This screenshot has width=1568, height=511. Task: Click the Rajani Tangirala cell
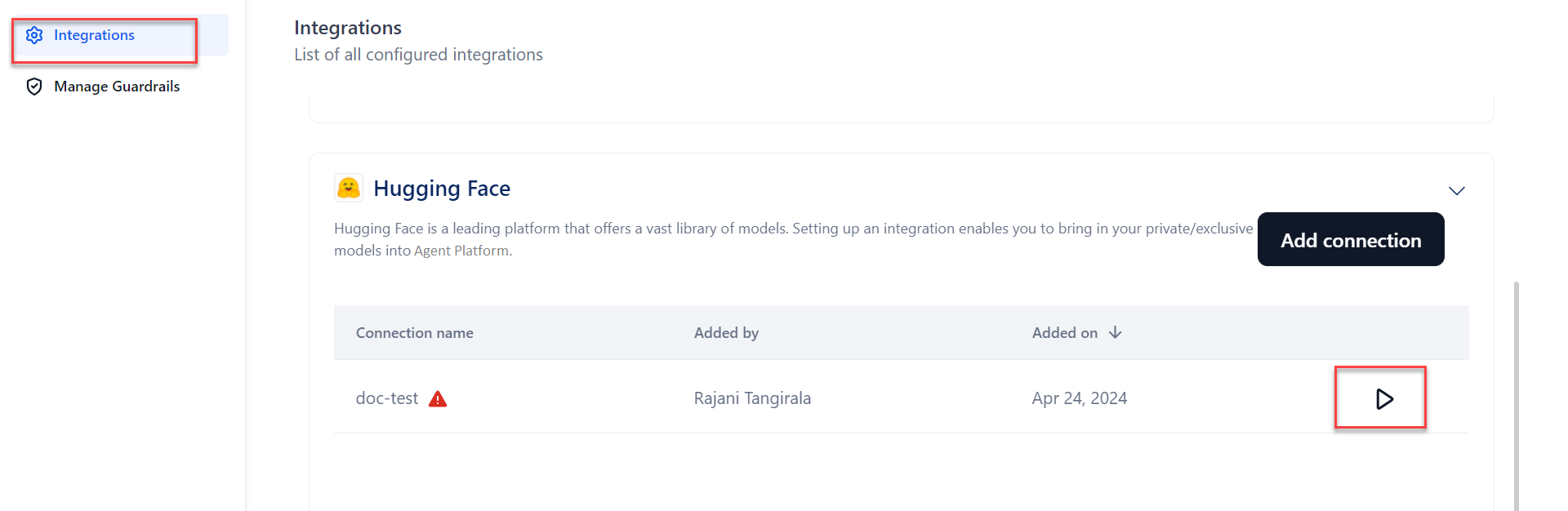pos(752,398)
